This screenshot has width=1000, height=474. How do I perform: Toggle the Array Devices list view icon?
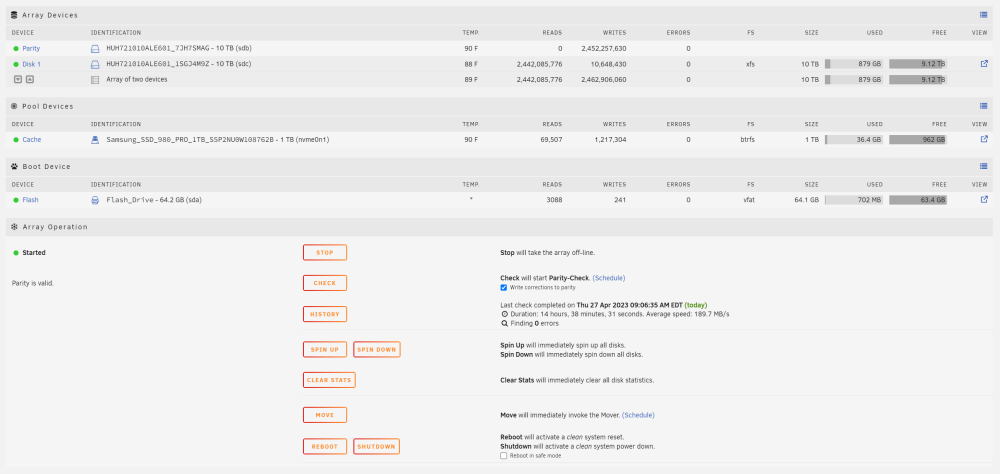point(983,15)
